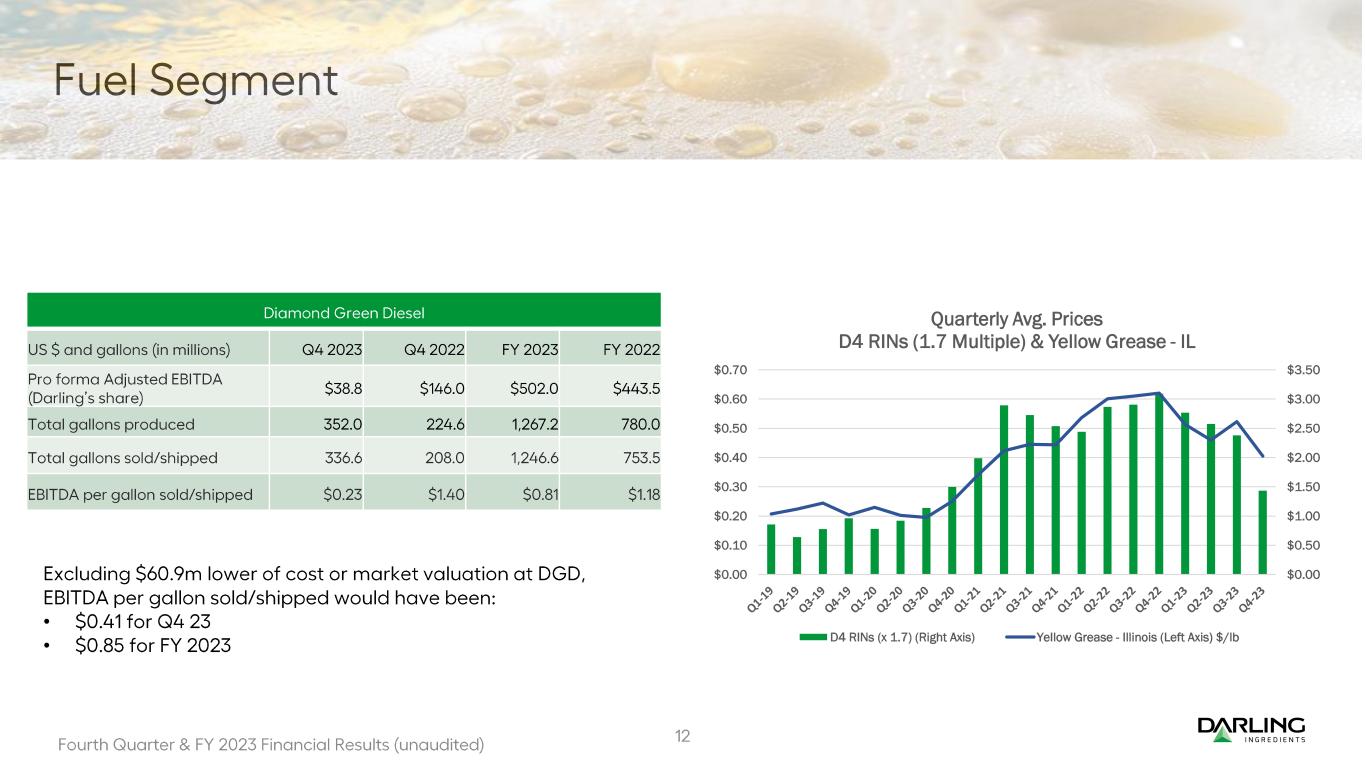Click the slide page number 12
1365x768 pixels.
click(682, 737)
